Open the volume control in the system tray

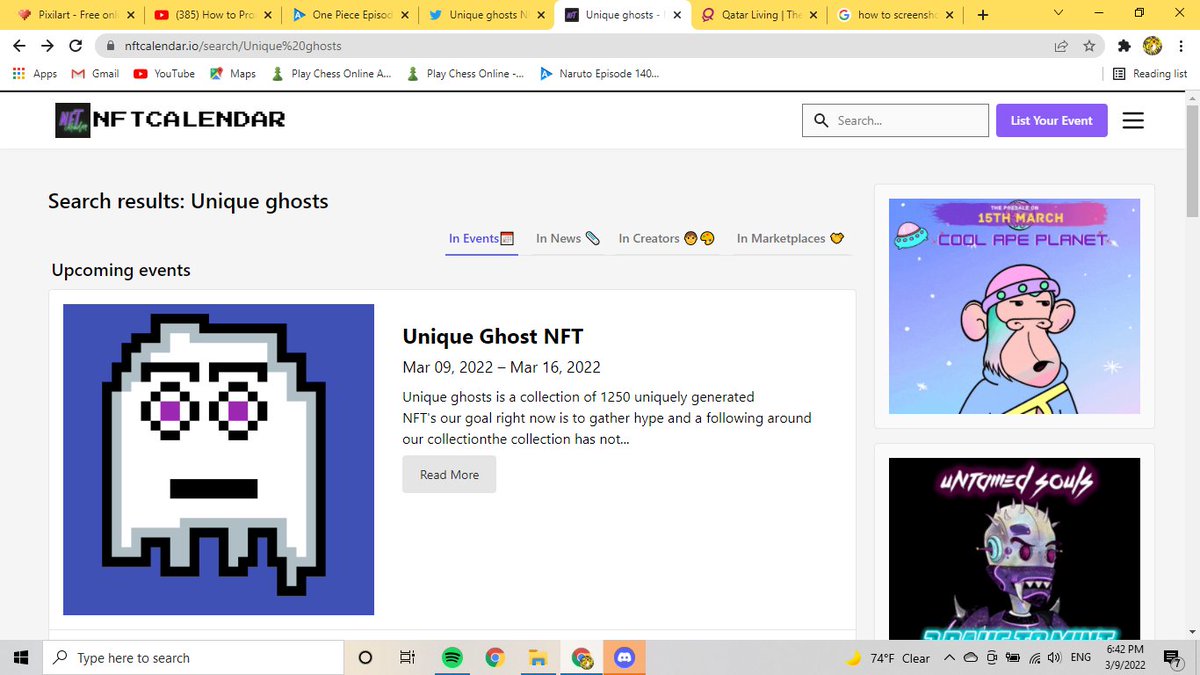[1053, 658]
